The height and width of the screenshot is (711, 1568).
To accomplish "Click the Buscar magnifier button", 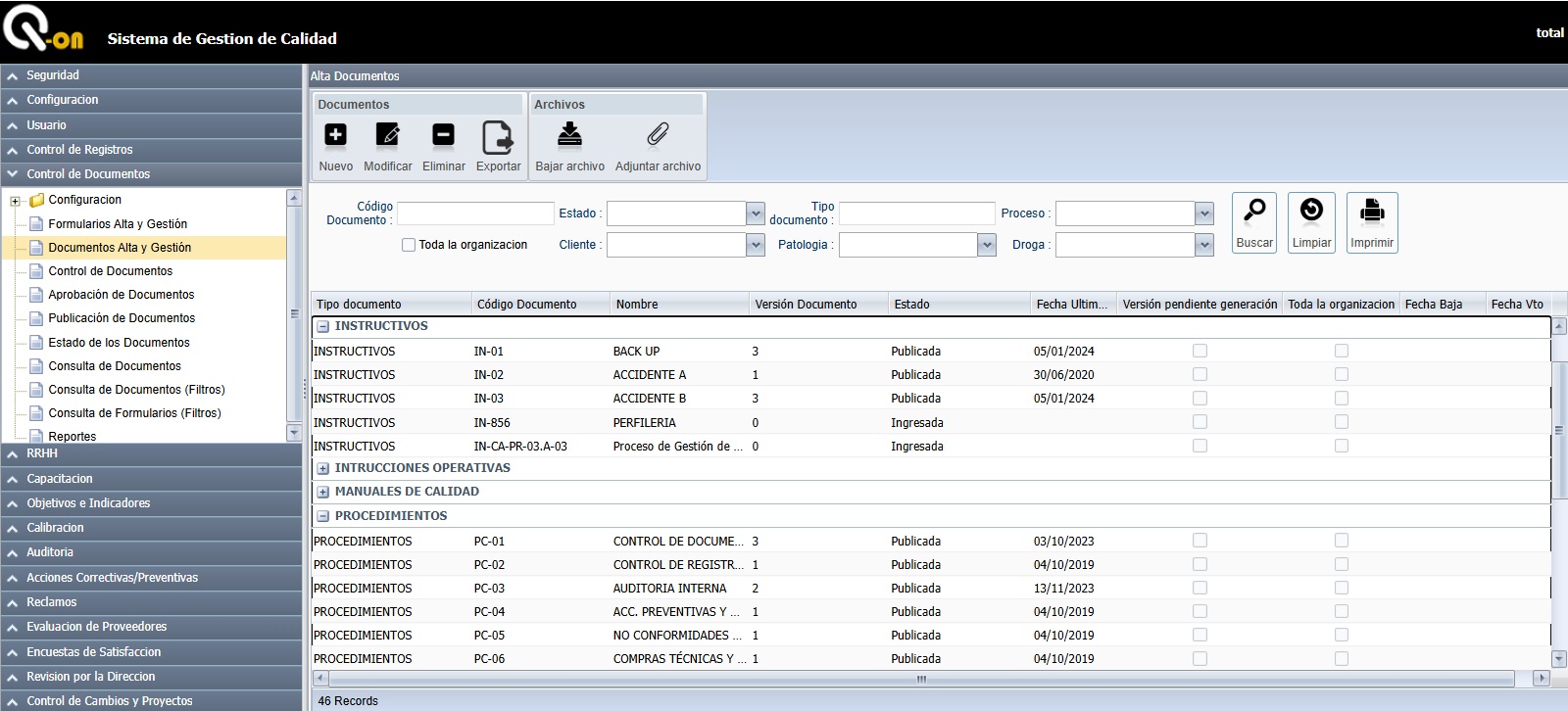I will coord(1254,223).
